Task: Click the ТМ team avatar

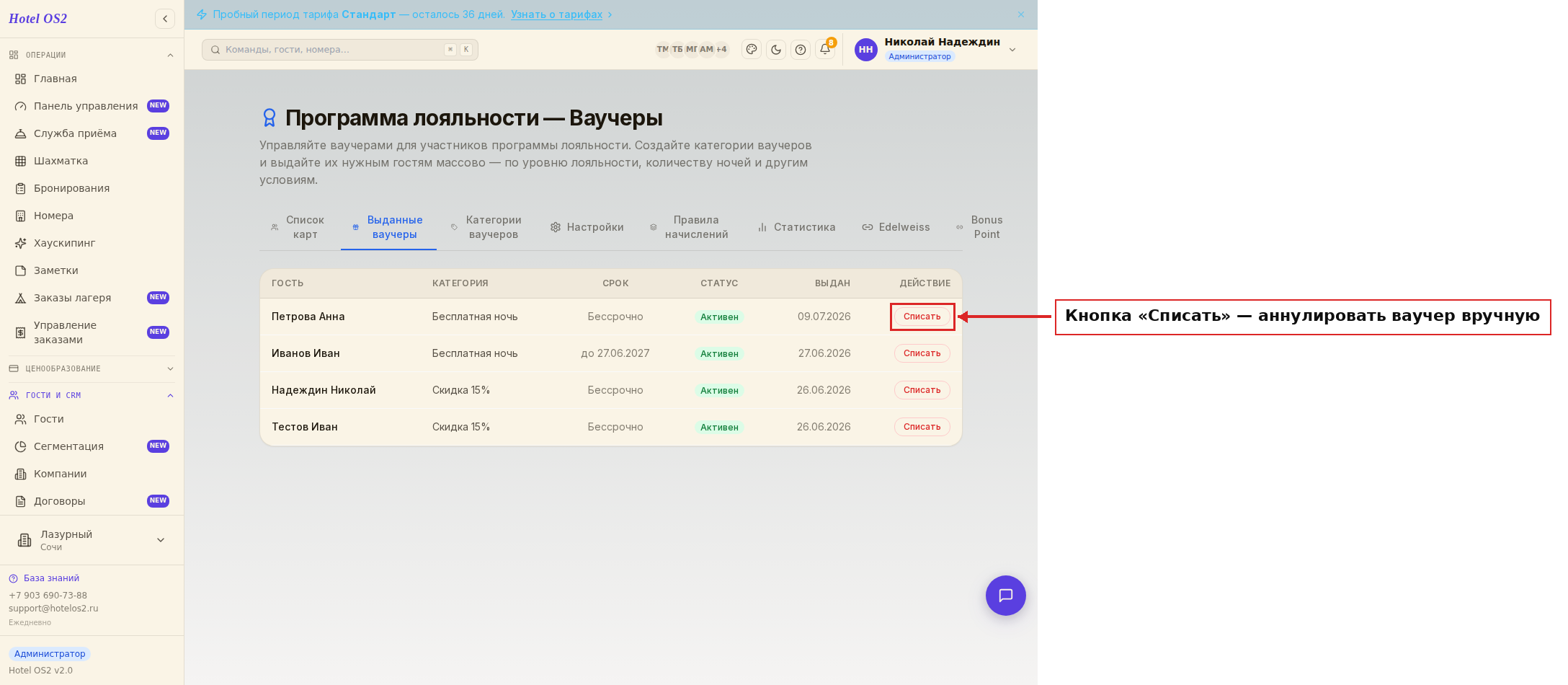Action: coord(662,49)
